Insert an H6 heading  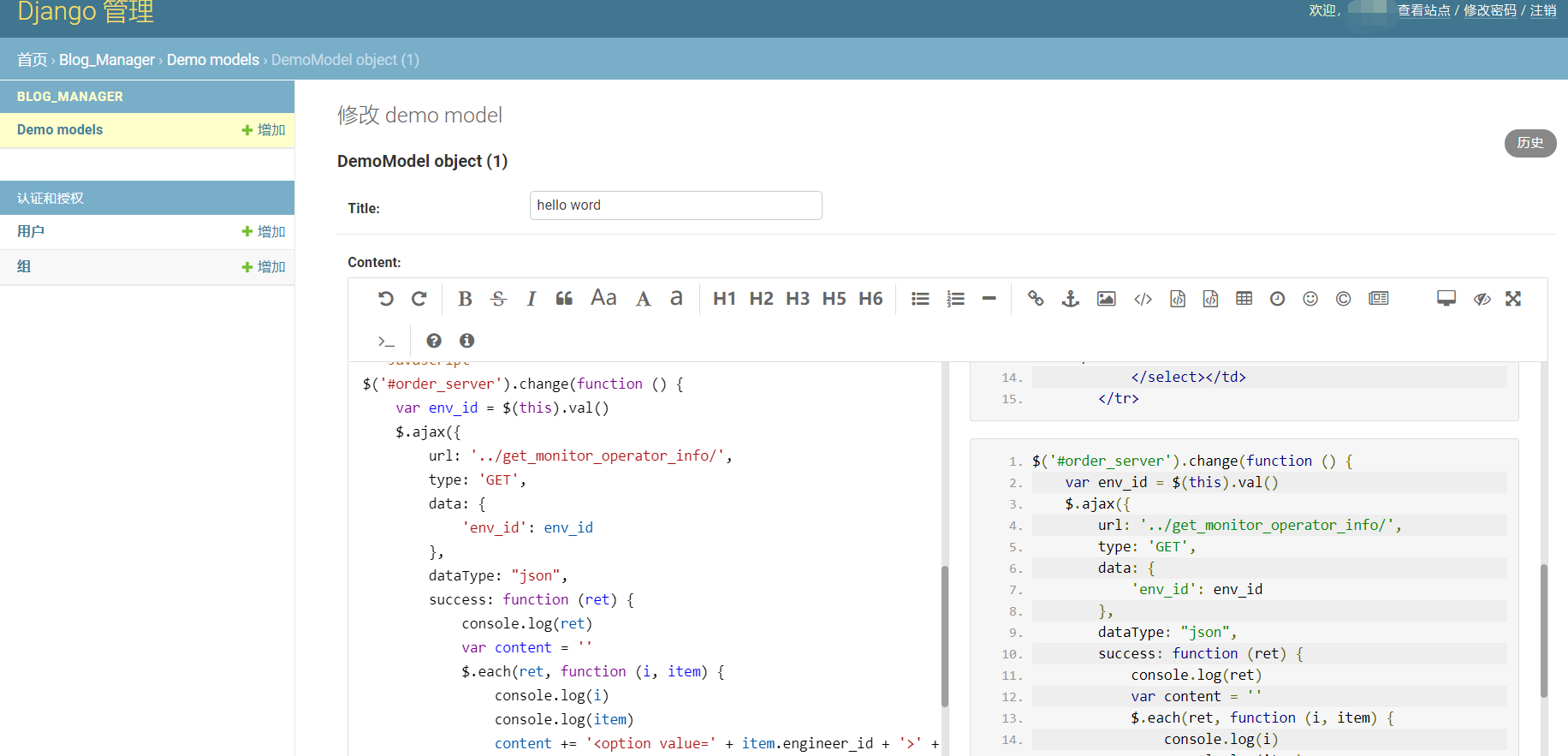(x=870, y=299)
